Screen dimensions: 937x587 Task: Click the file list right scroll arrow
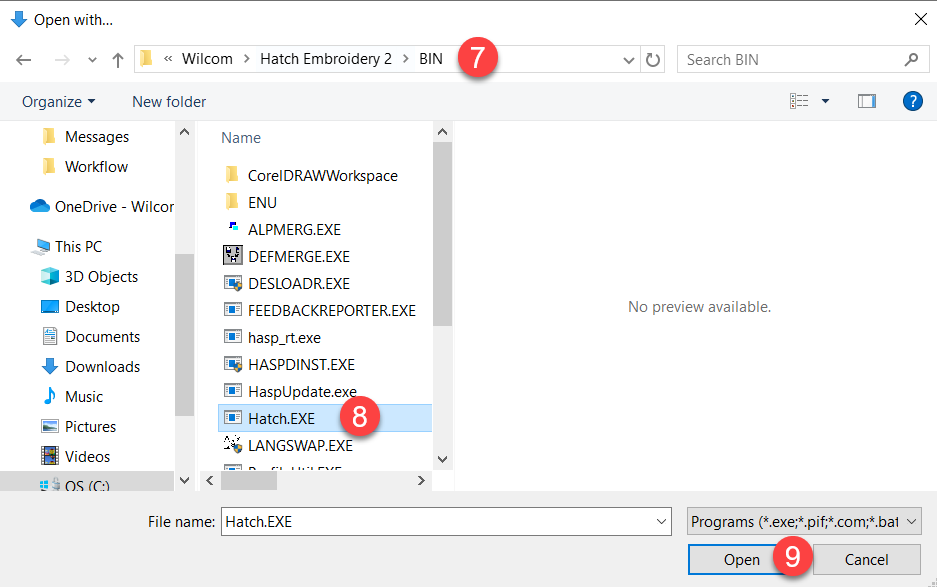[x=421, y=481]
